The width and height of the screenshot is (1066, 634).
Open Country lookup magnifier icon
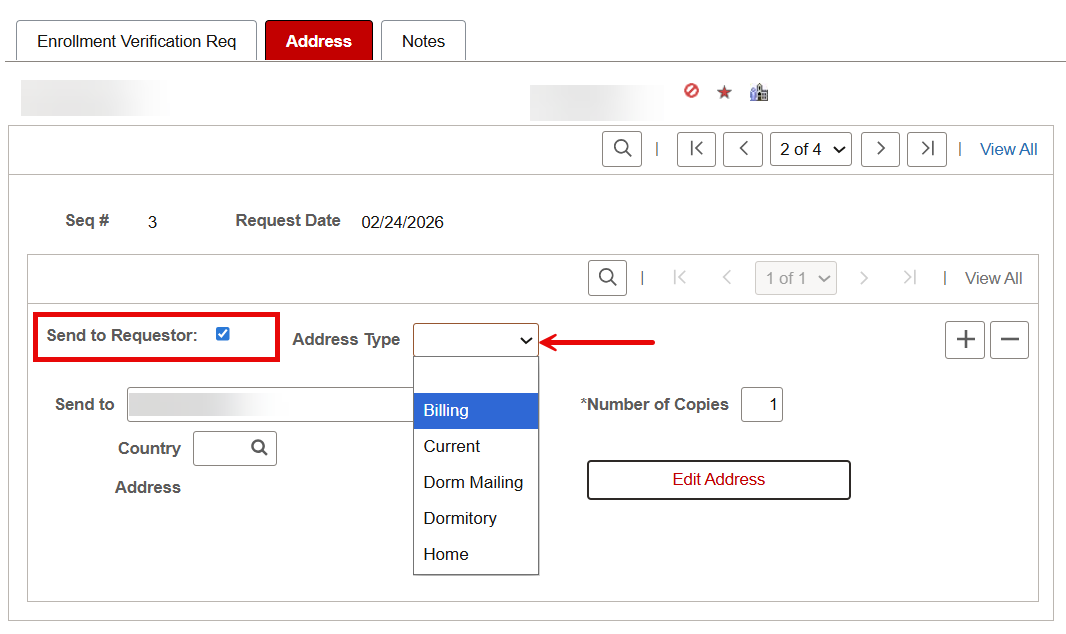click(x=259, y=448)
